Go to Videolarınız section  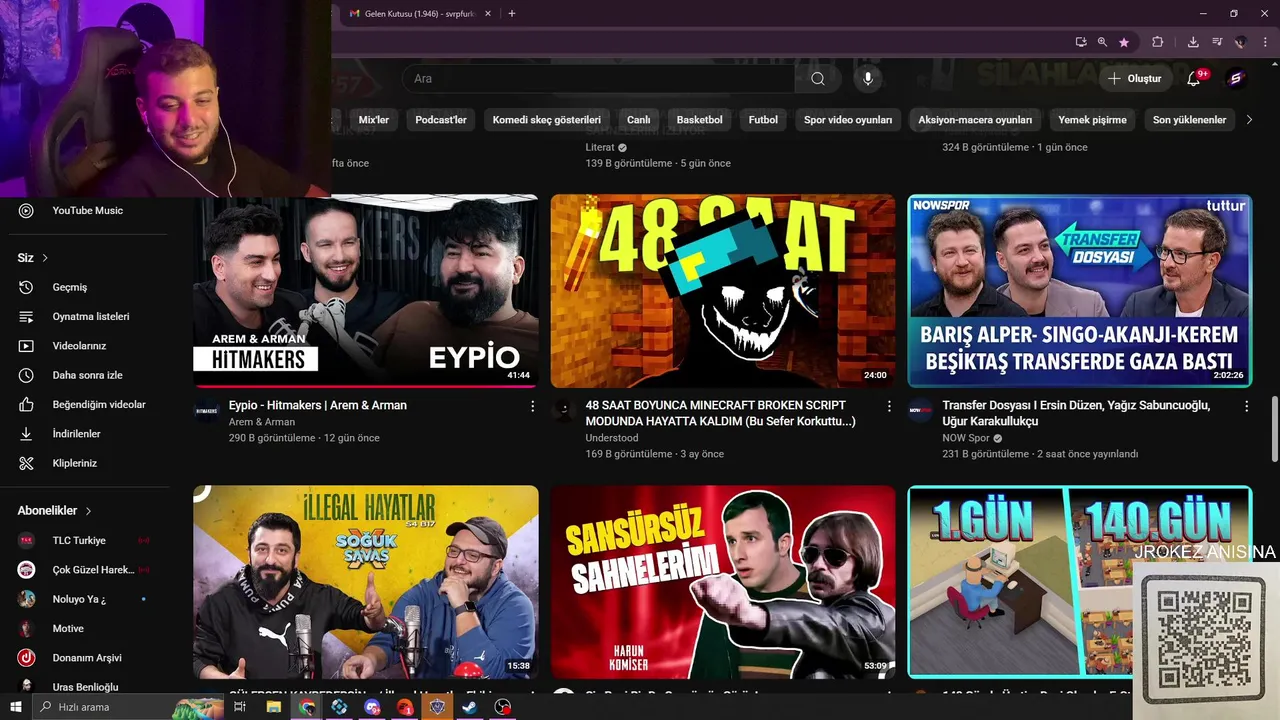click(x=80, y=346)
